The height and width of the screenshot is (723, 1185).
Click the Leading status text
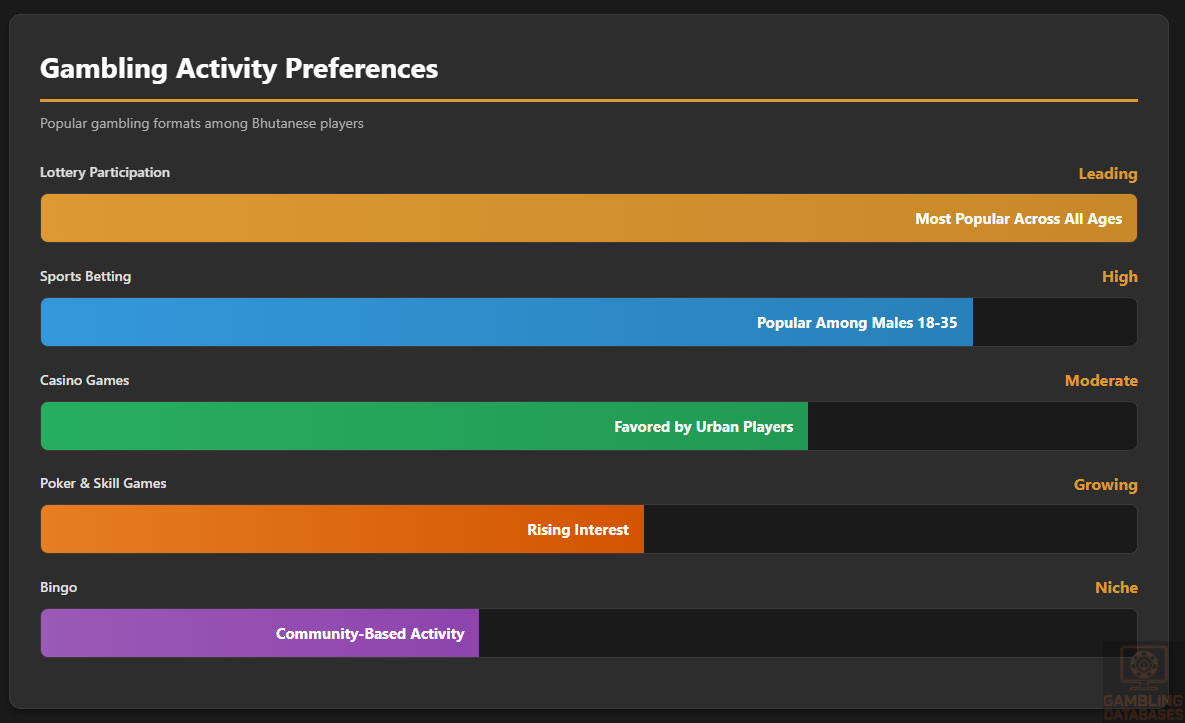pos(1107,174)
